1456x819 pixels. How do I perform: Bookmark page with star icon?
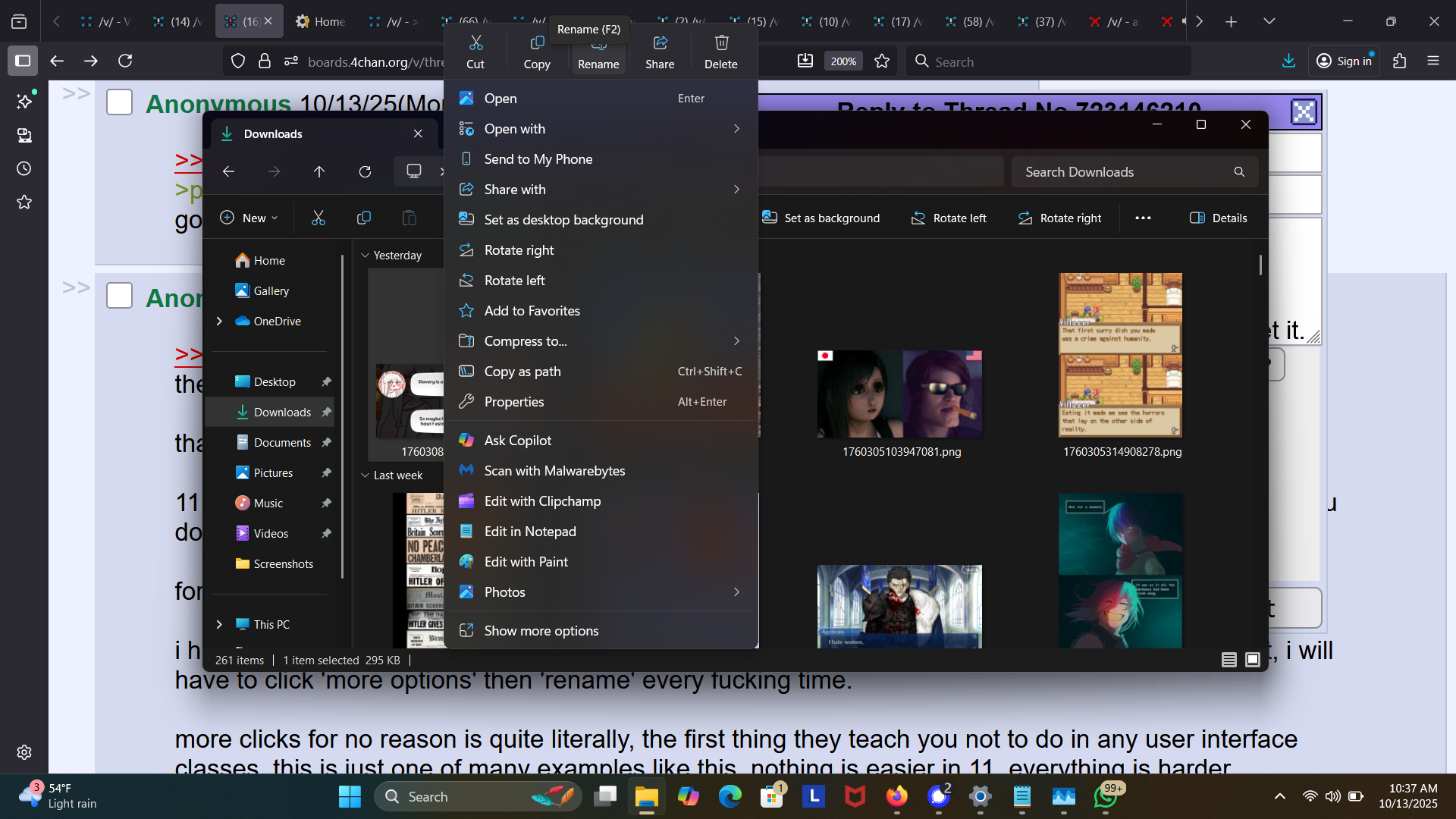pyautogui.click(x=882, y=61)
